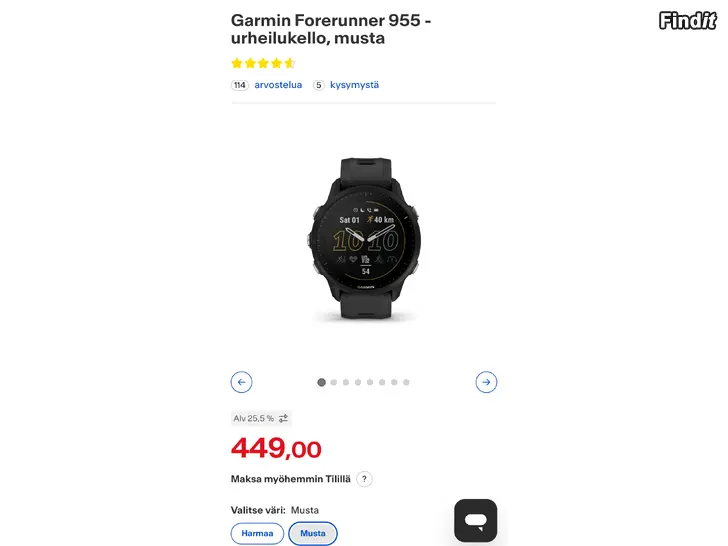
Task: Toggle the Alv 25,5 % tax switch icon
Action: [283, 418]
